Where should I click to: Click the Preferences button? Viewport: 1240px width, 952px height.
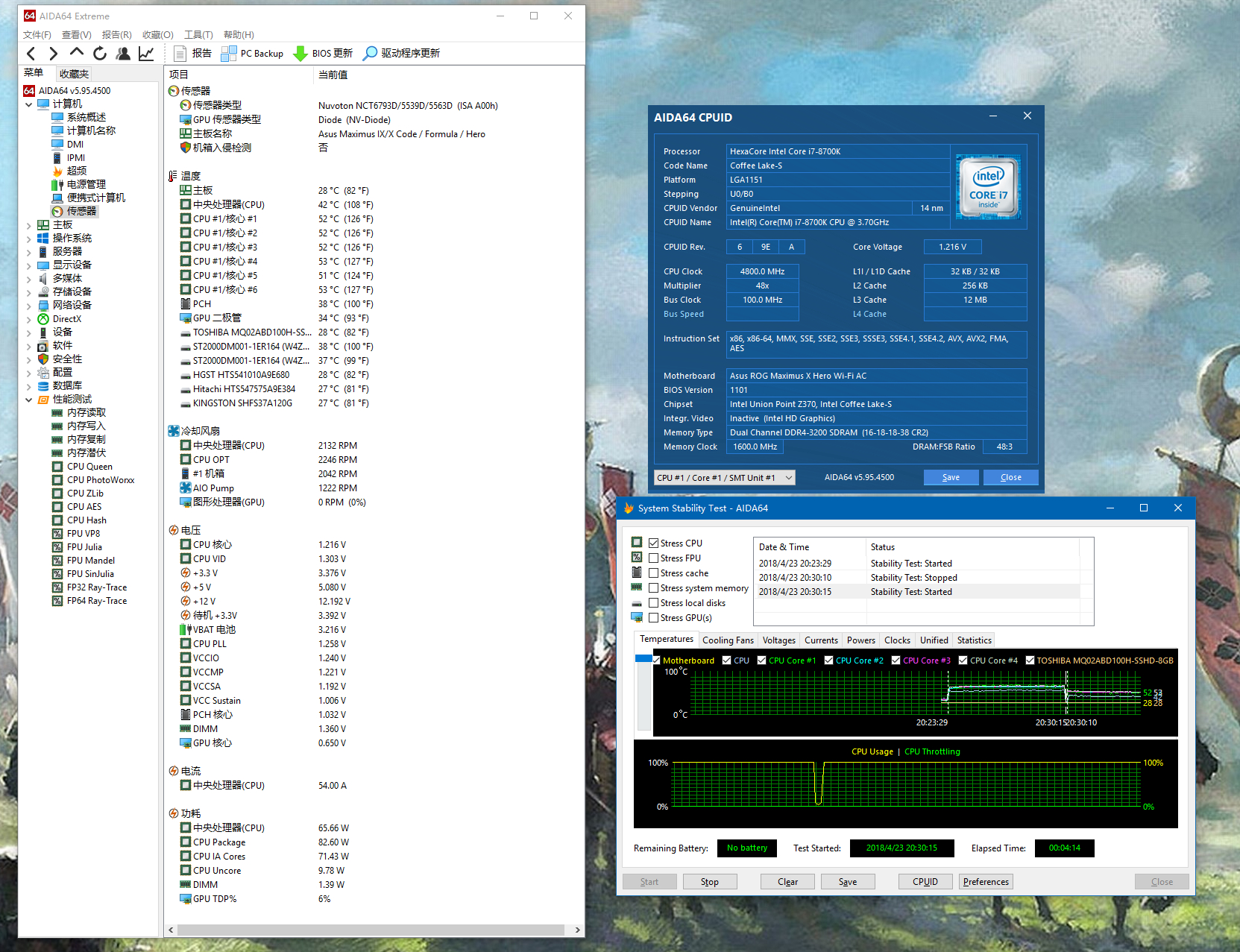985,882
